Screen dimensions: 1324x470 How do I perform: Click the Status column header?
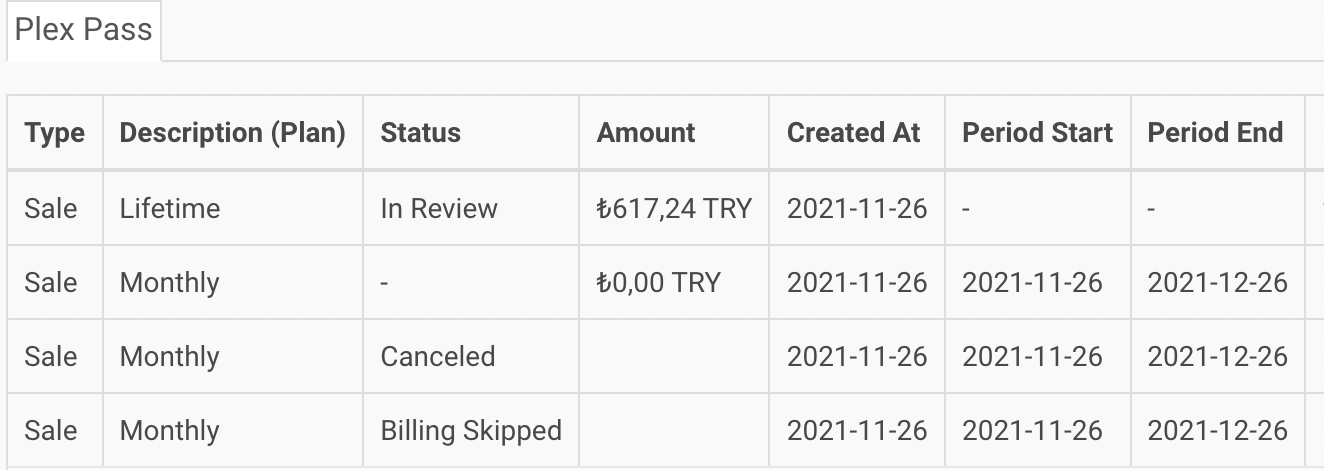pos(420,133)
